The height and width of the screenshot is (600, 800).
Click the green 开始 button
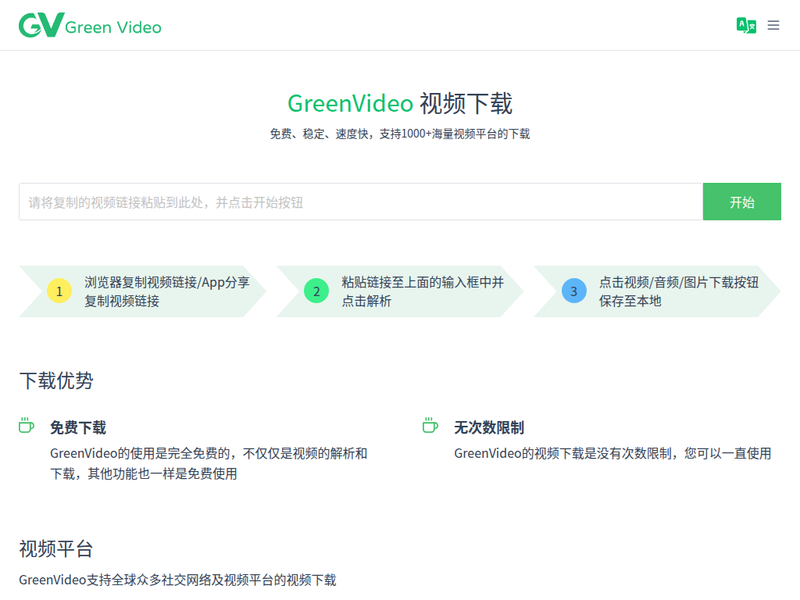[x=742, y=202]
